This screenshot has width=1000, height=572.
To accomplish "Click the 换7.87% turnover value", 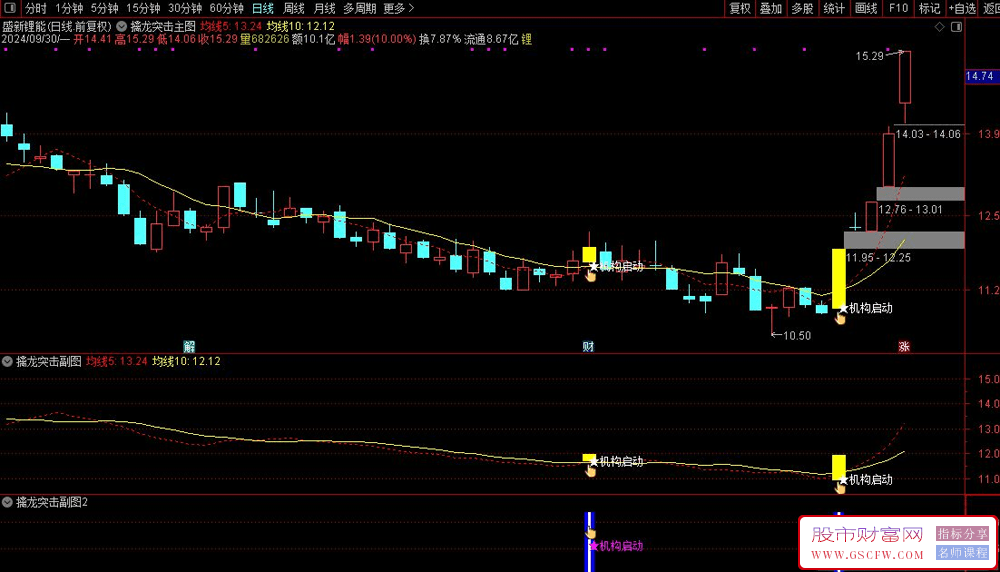I will (x=440, y=39).
